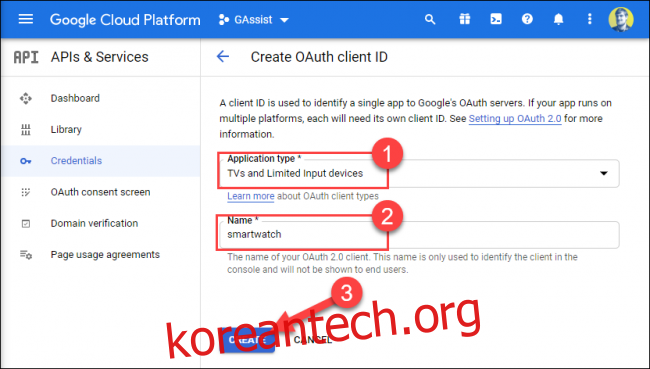Open the hamburger navigation menu
The height and width of the screenshot is (369, 650).
point(26,19)
